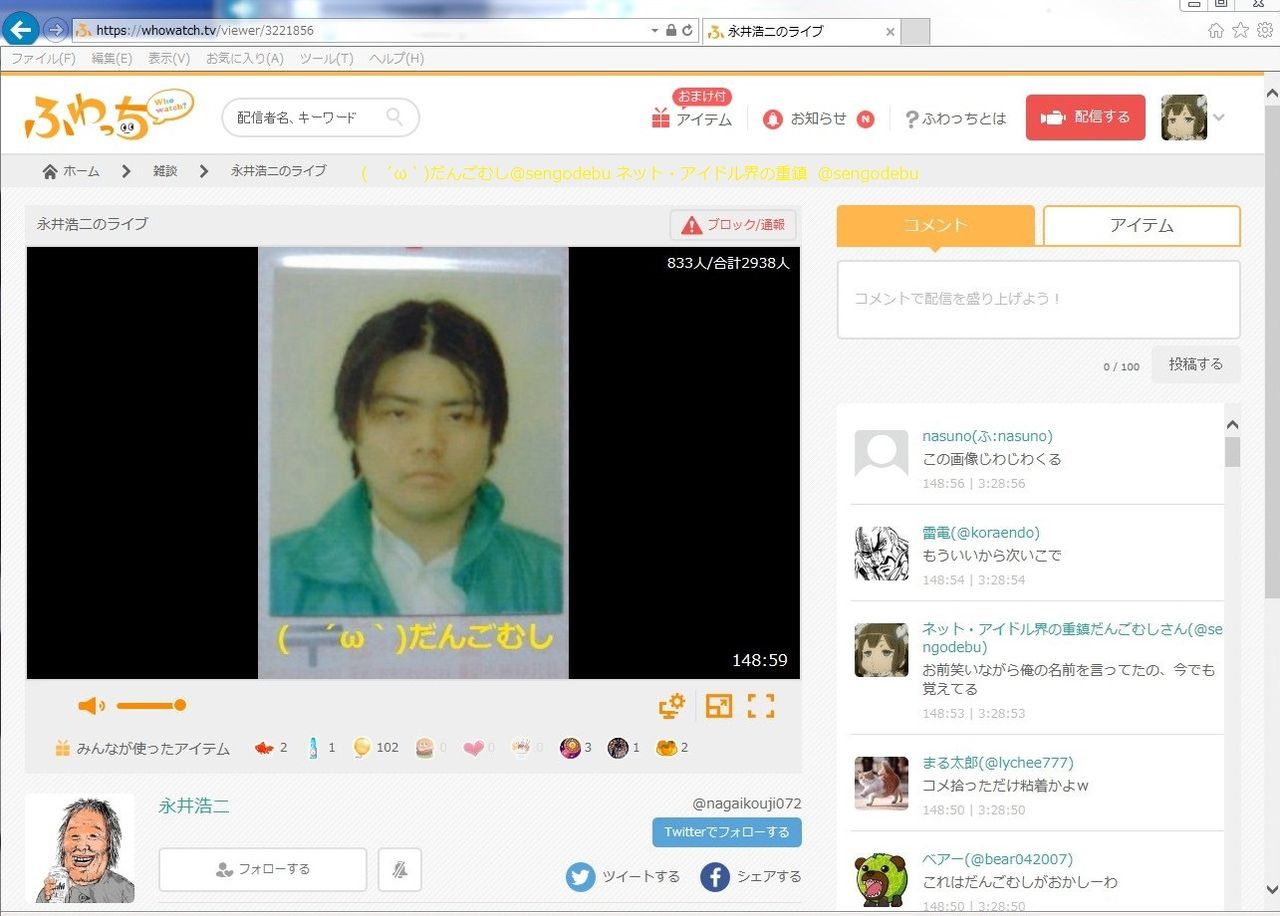Enter fullscreen mode on the video player
The width and height of the screenshot is (1280, 916).
click(x=761, y=706)
